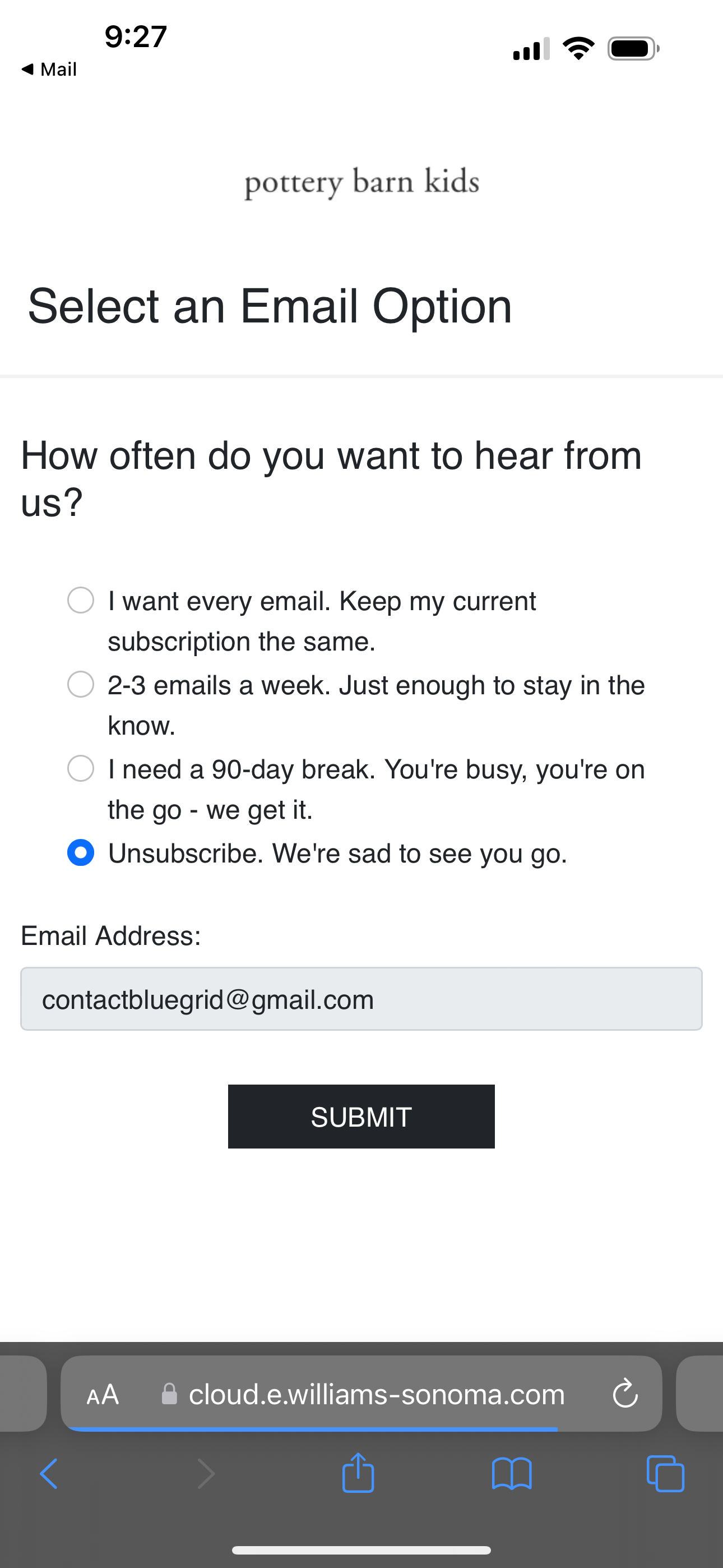Choose the 2-3 emails a week option
This screenshot has height=1568, width=723.
click(80, 684)
